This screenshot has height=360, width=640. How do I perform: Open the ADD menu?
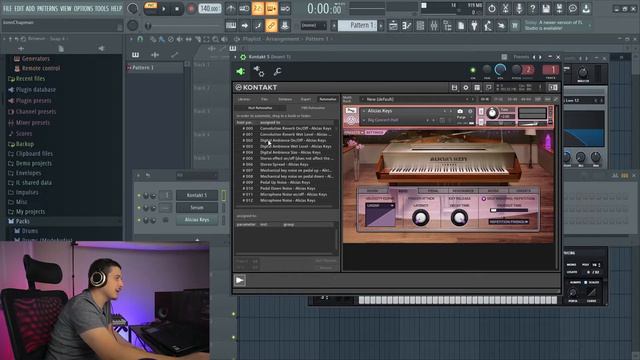pyautogui.click(x=31, y=8)
